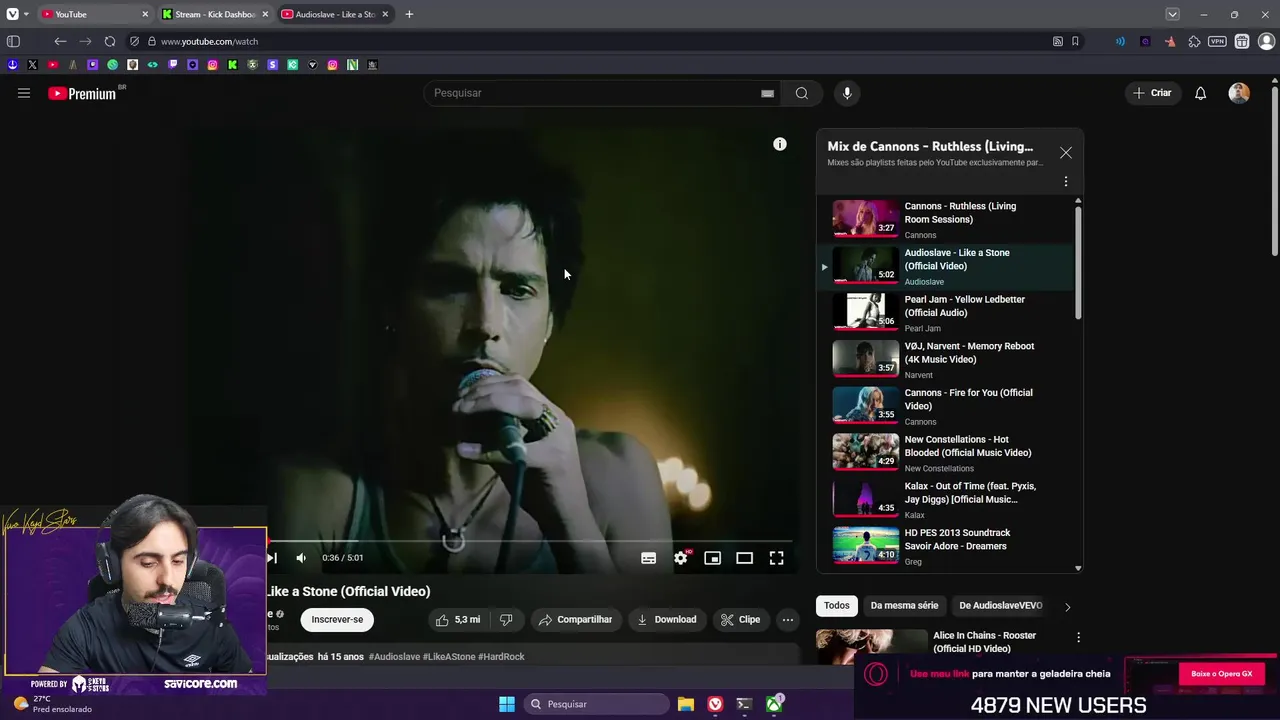This screenshot has width=1280, height=720.
Task: Click the #Audioslave hashtag
Action: [x=394, y=657]
